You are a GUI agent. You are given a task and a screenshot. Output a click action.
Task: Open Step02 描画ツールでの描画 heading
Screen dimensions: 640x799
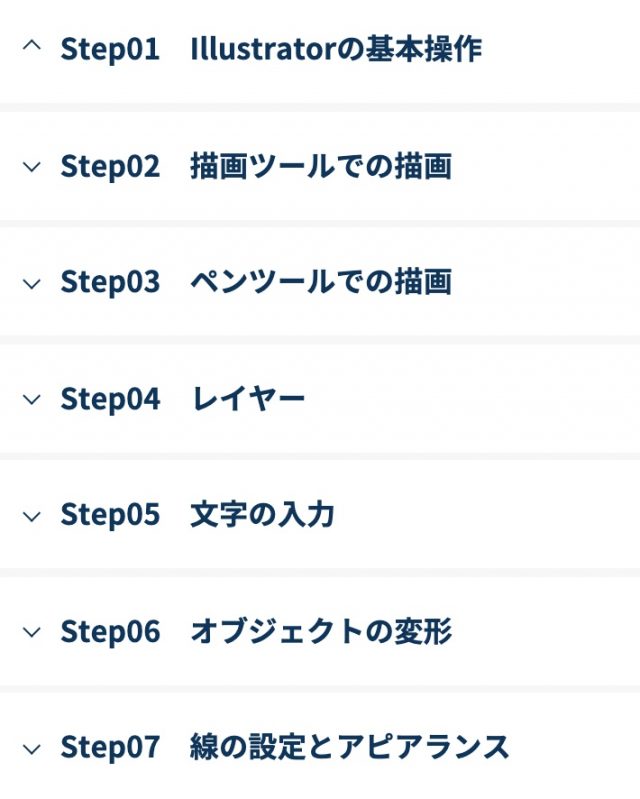pyautogui.click(x=320, y=166)
